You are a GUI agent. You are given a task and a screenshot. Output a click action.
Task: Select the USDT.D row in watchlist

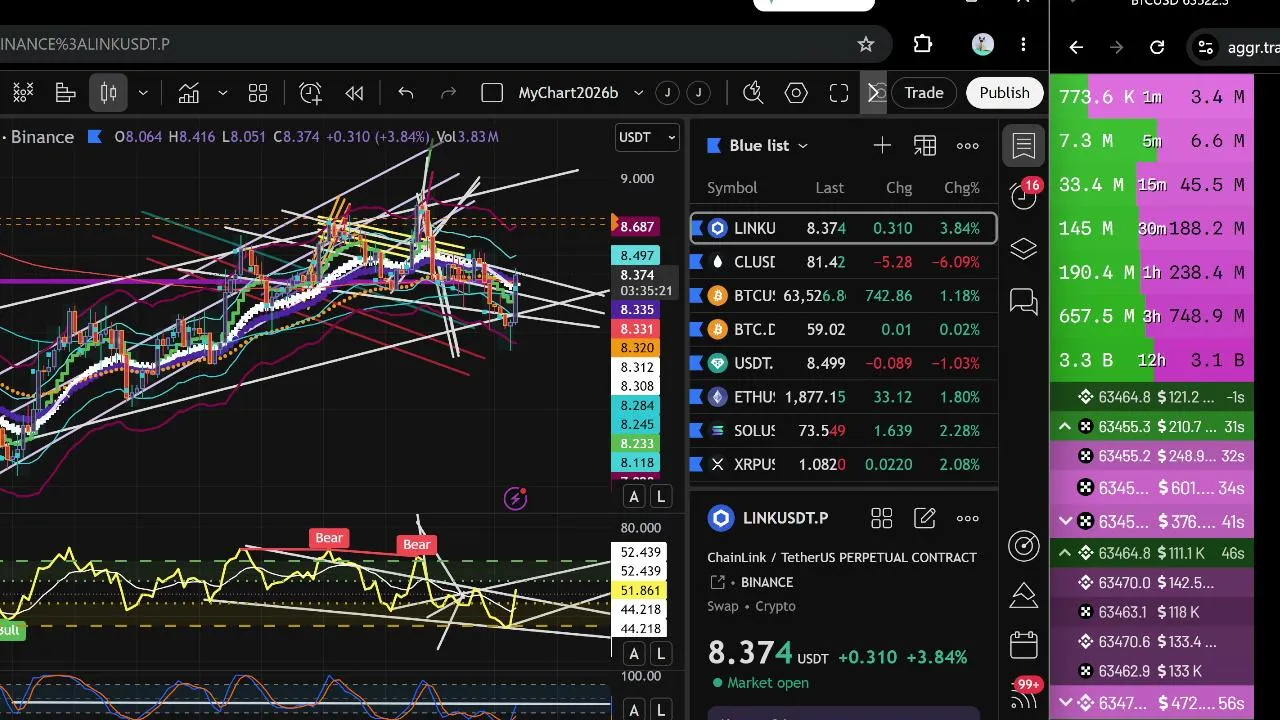[x=844, y=363]
